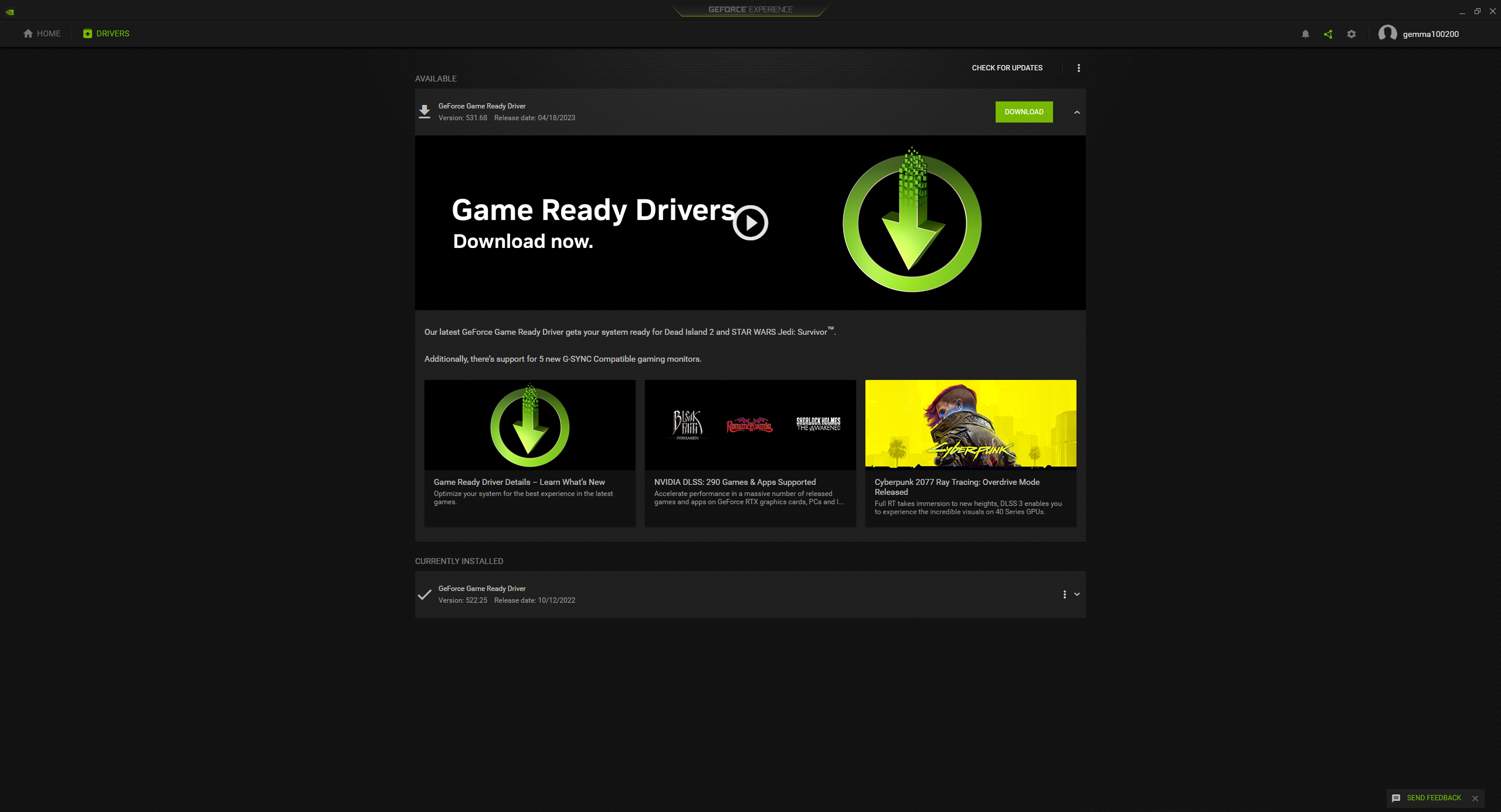Image resolution: width=1501 pixels, height=812 pixels.
Task: Click 'Release date: 04/18/2023' text
Action: click(535, 118)
